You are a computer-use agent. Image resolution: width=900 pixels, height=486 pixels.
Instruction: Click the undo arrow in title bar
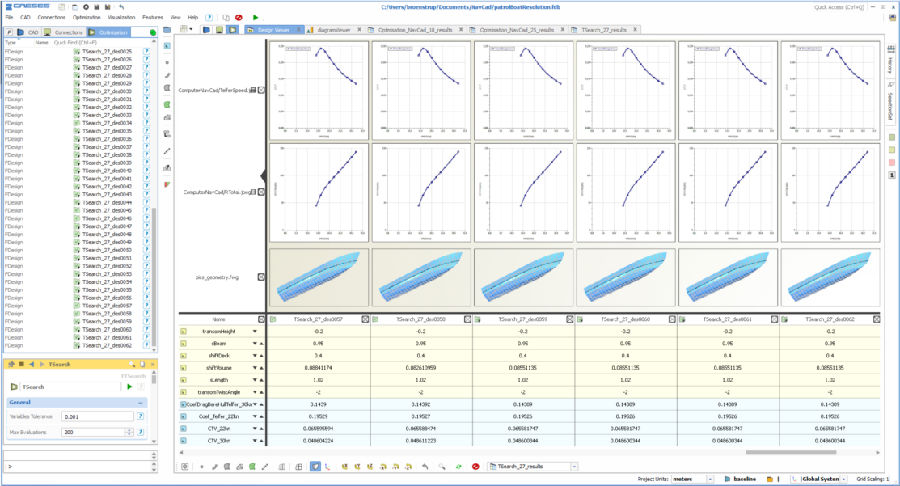[122, 7]
